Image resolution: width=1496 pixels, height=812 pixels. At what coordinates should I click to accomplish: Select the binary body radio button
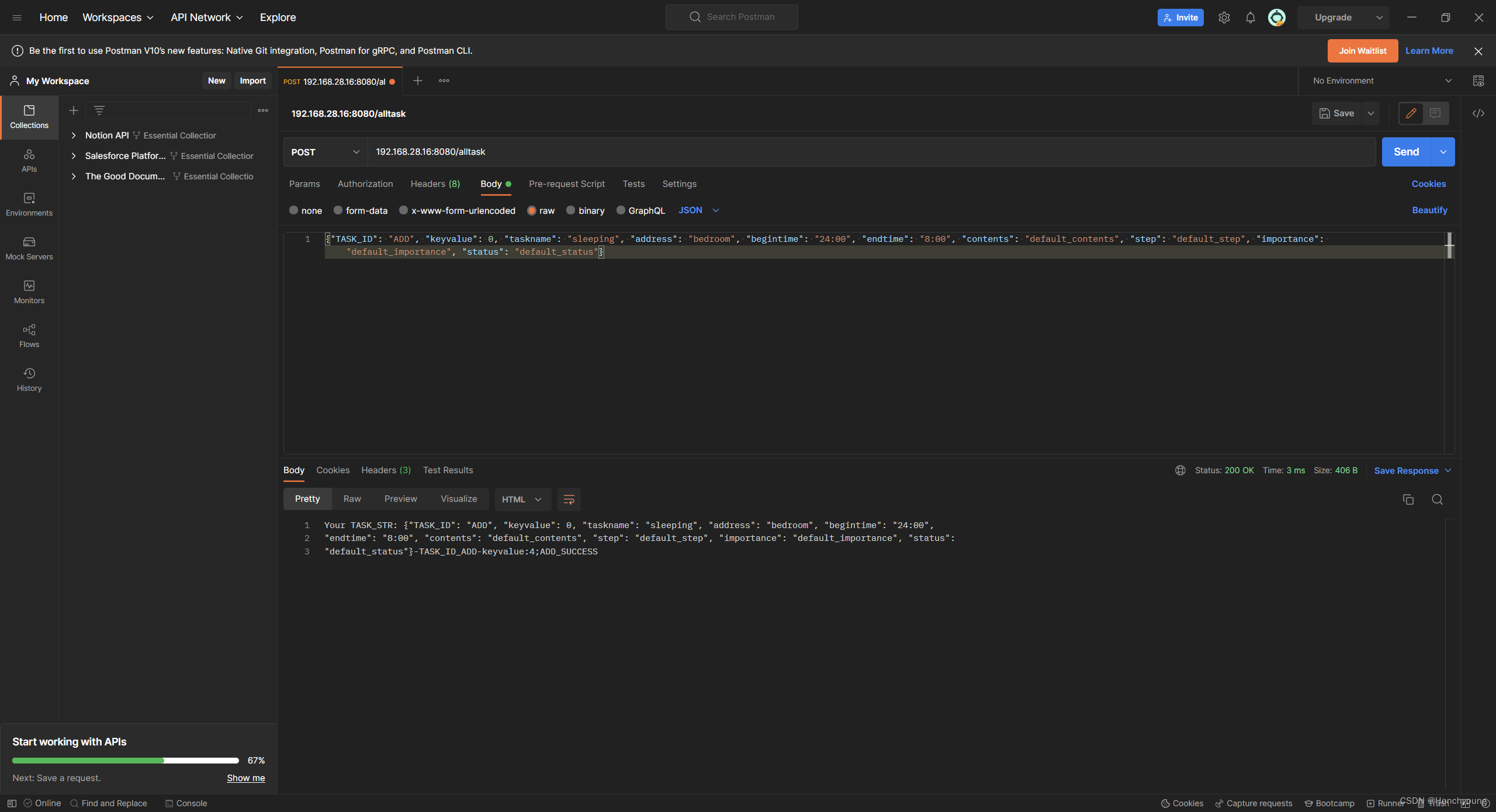pos(571,210)
